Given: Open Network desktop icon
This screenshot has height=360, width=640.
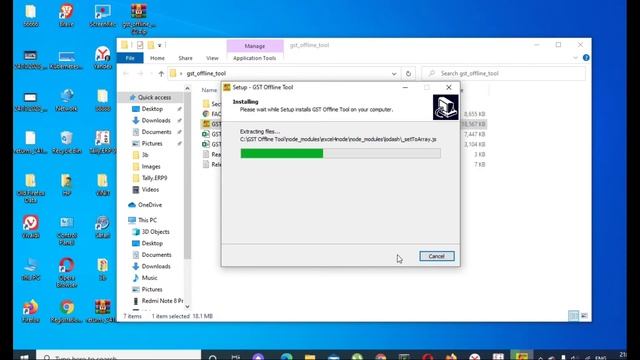Looking at the screenshot, I should (x=66, y=100).
